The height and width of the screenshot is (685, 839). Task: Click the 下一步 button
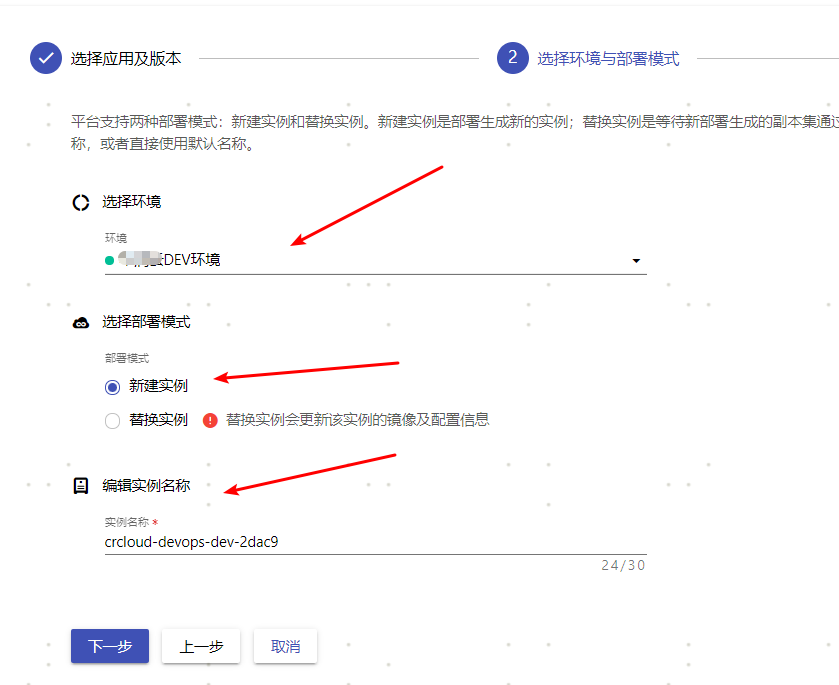pyautogui.click(x=110, y=646)
